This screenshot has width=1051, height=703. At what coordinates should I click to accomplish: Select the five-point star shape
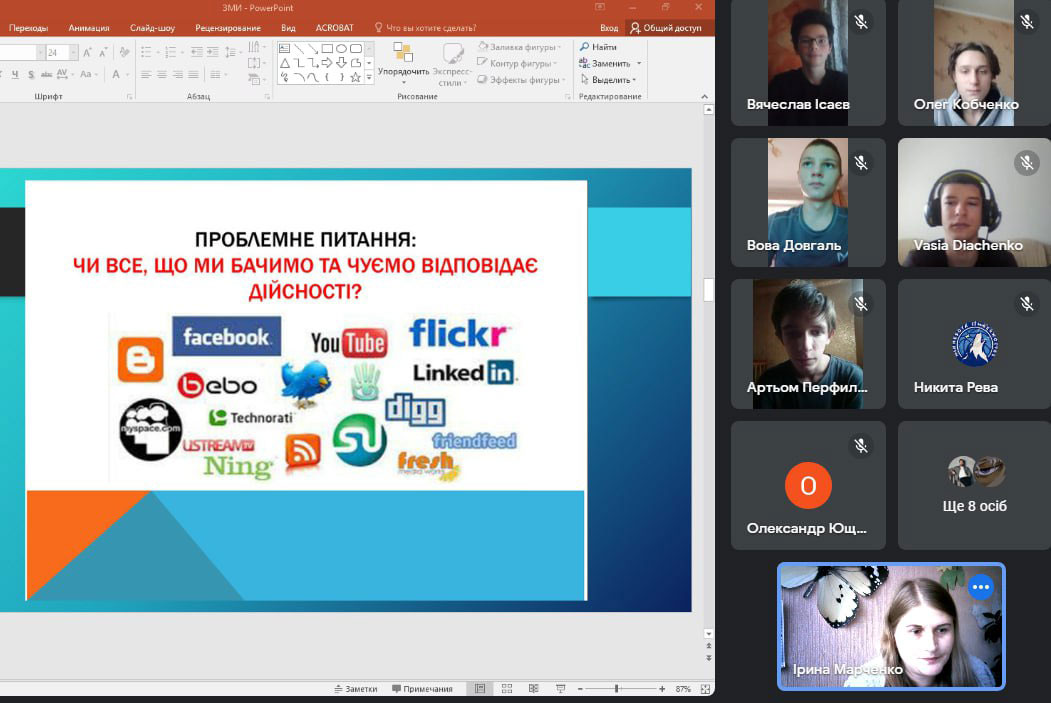355,77
